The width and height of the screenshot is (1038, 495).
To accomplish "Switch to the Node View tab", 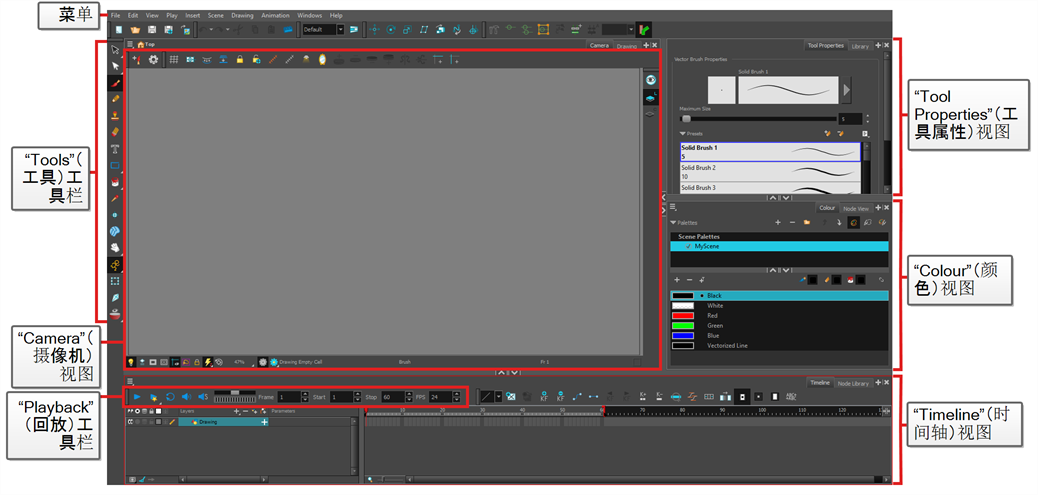I will (x=856, y=208).
